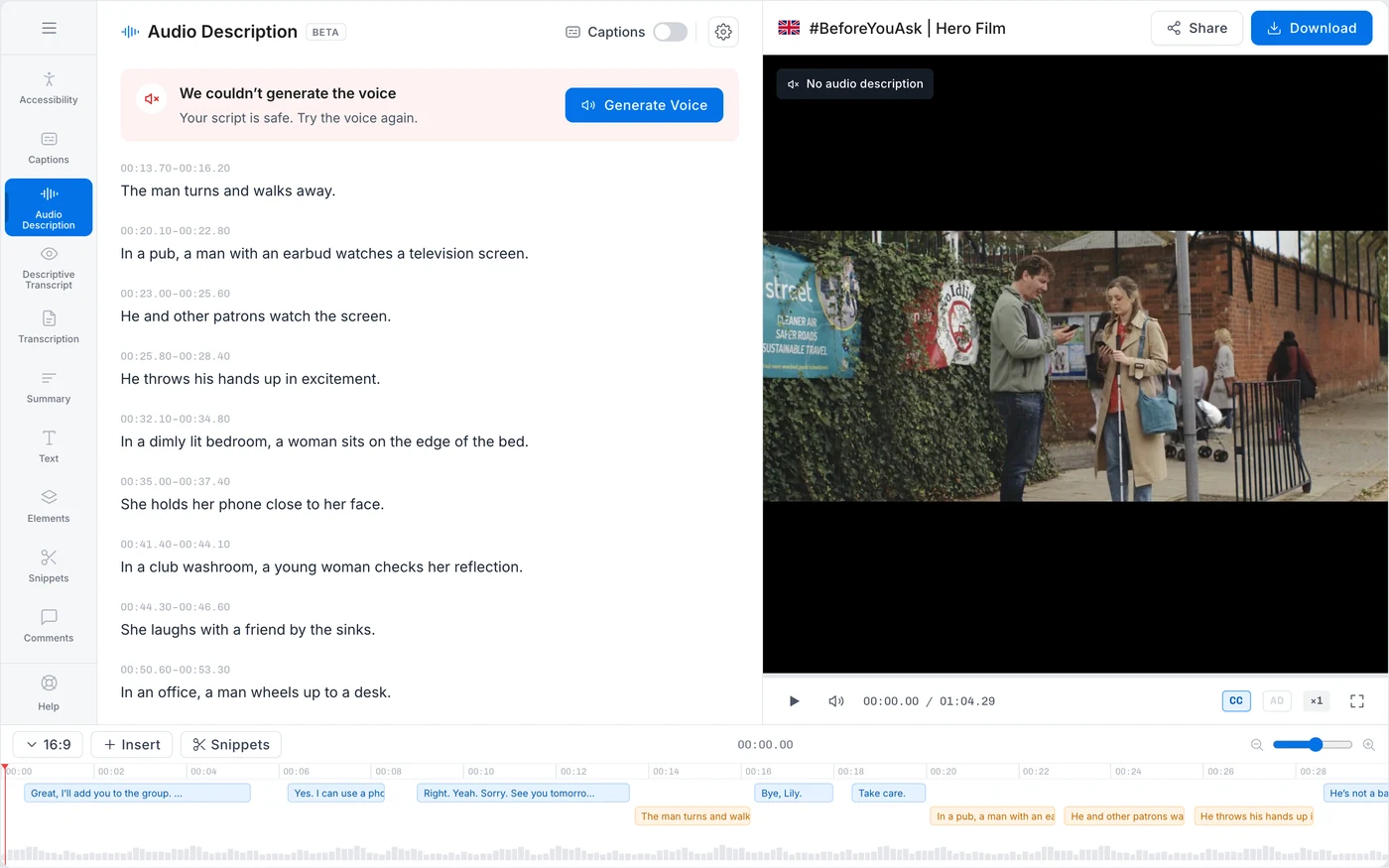
Task: Select 'The man turns and walks away.' line
Action: 228,190
